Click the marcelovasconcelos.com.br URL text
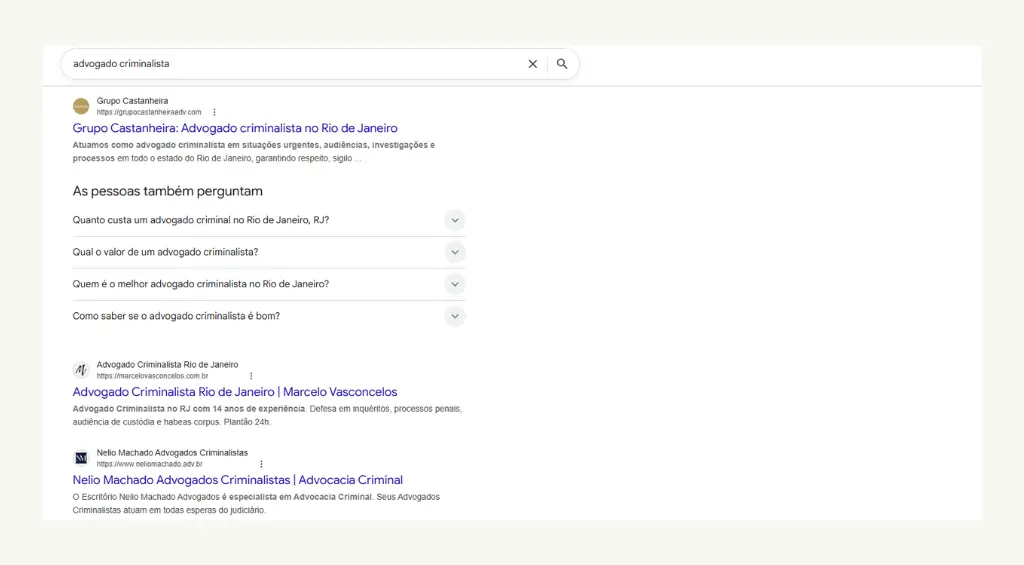 pyautogui.click(x=152, y=376)
